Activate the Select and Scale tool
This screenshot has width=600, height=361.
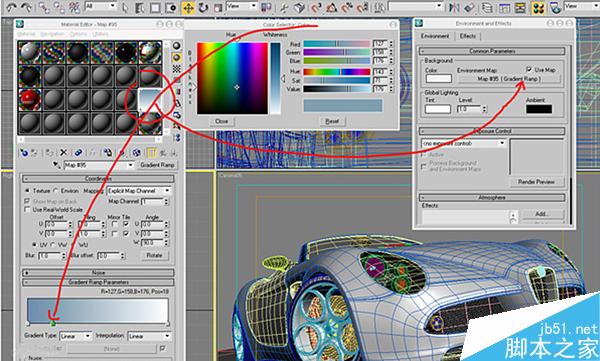pyautogui.click(x=218, y=7)
